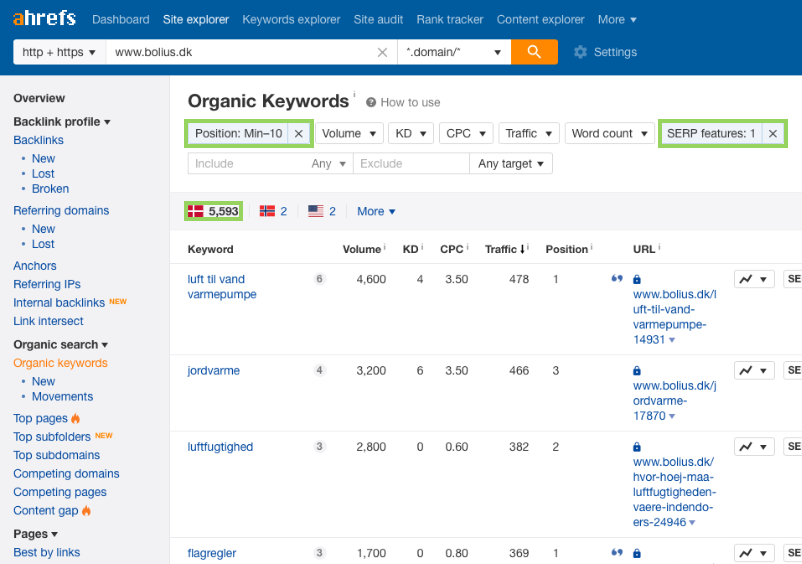Click the orange search magnifier button
This screenshot has width=802, height=564.
click(534, 52)
